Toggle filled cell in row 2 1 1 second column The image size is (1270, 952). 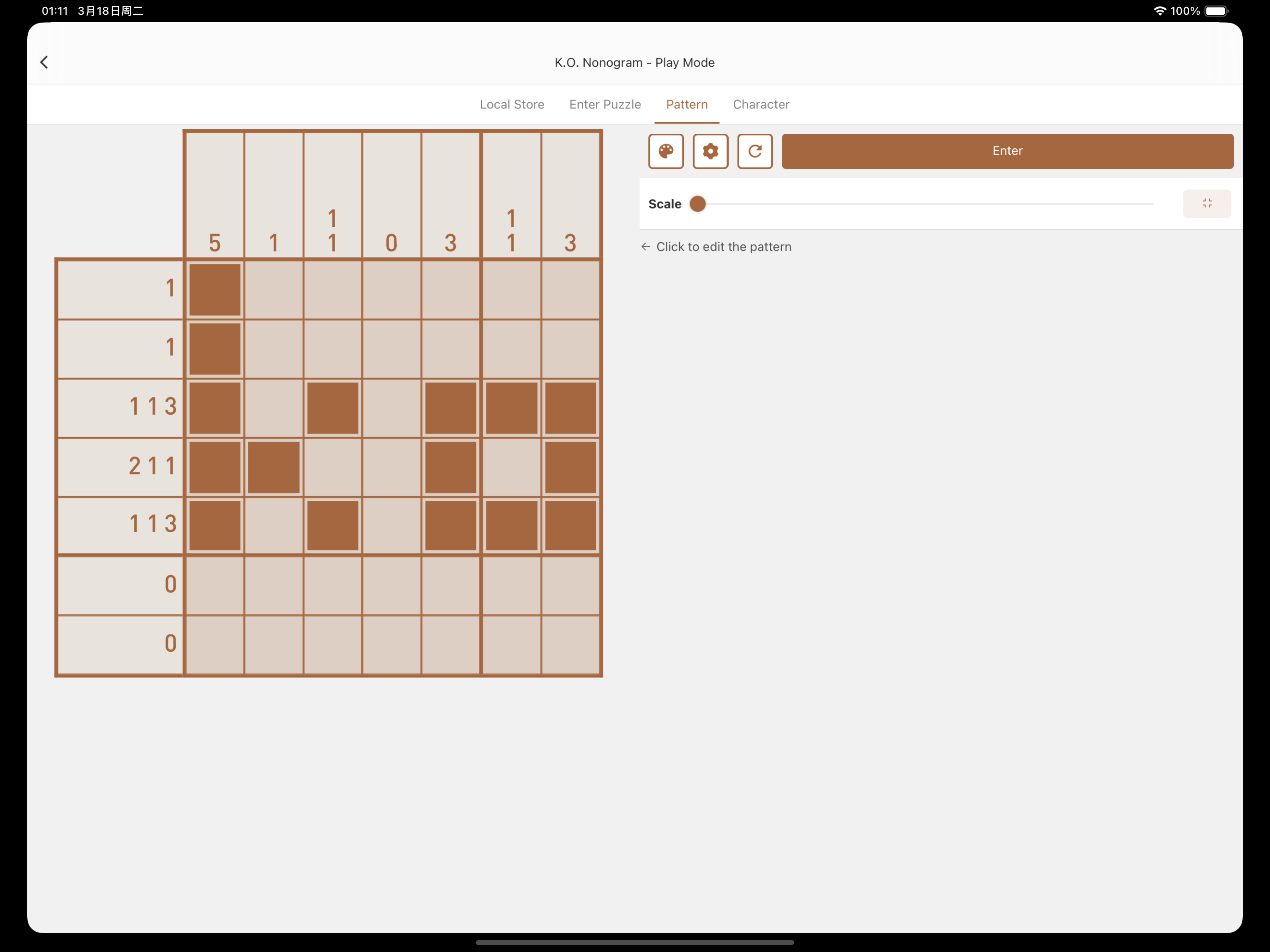coord(274,467)
